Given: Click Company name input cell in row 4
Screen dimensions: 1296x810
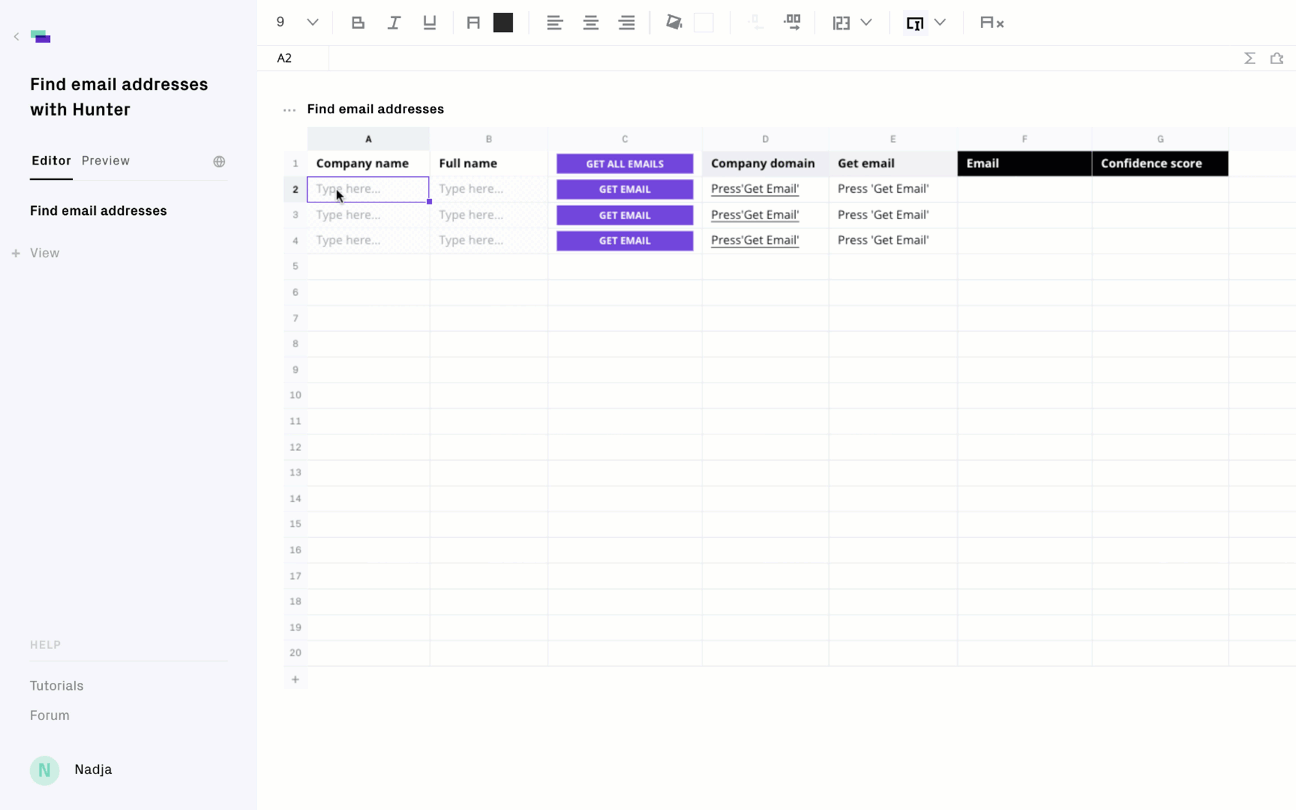Looking at the screenshot, I should [368, 240].
